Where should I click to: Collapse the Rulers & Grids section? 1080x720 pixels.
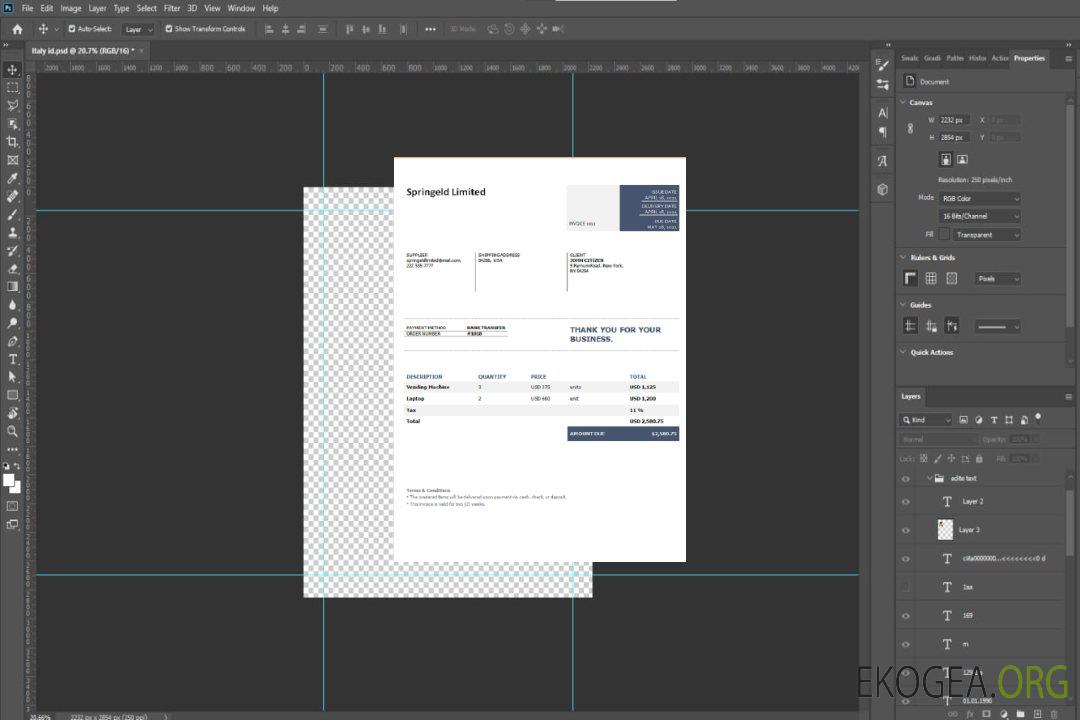point(903,257)
